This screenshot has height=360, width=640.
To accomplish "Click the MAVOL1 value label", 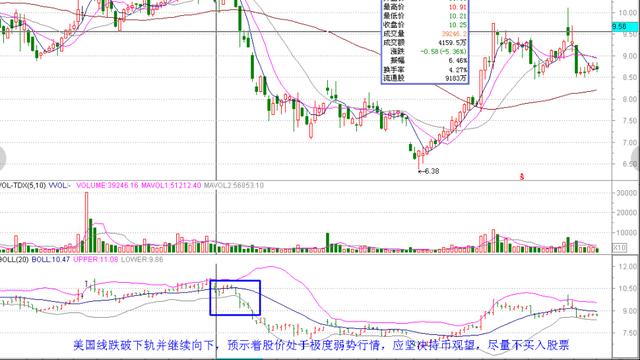I will tap(171, 185).
